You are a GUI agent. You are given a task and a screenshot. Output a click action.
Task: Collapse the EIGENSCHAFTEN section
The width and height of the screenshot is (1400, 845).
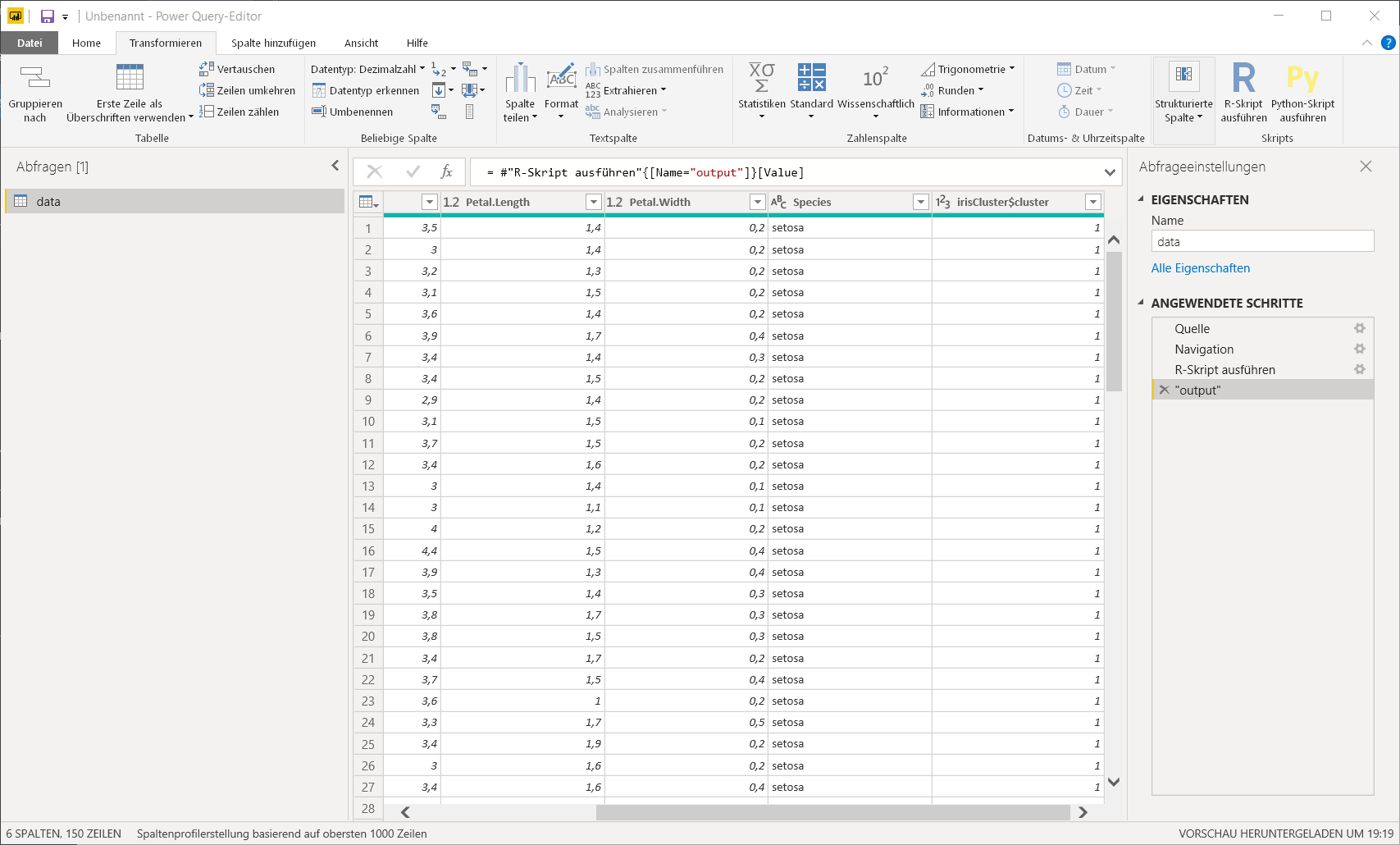point(1141,199)
